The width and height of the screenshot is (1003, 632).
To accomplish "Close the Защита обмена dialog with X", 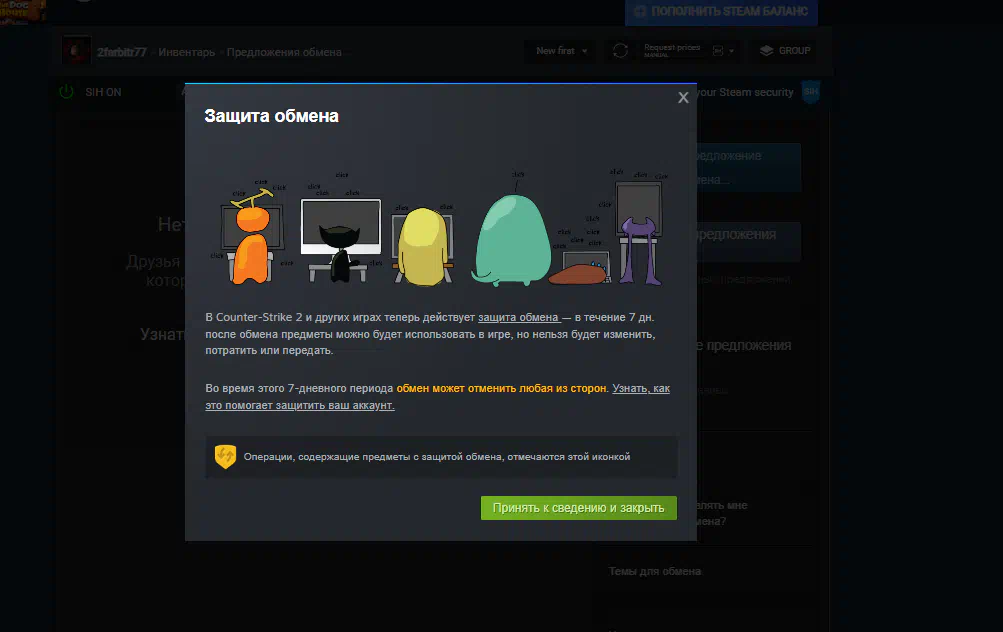I will point(683,97).
